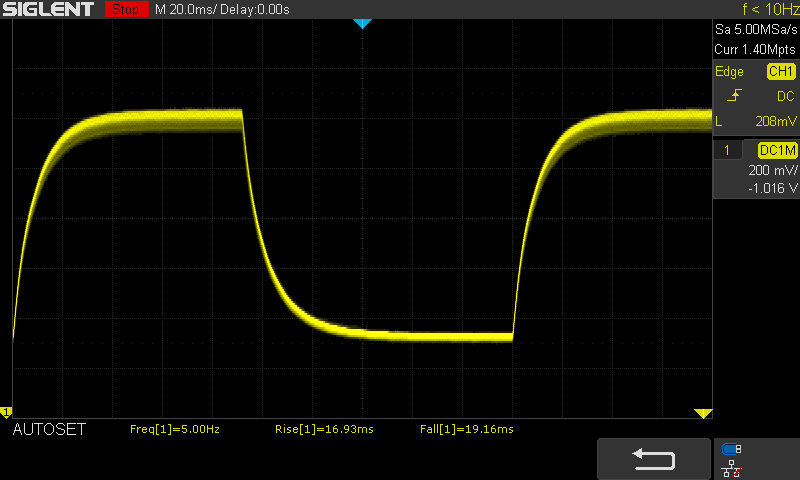Image resolution: width=800 pixels, height=480 pixels.
Task: Click the timebase M 20.0ms readout
Action: [186, 10]
